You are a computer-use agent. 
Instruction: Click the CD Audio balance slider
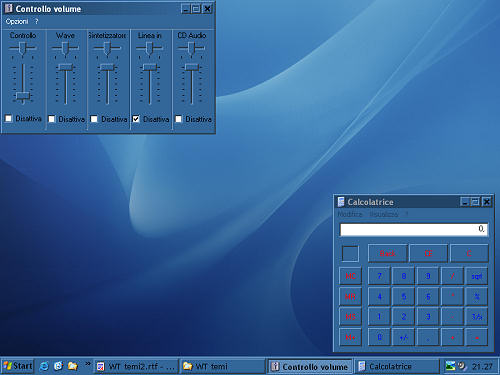tap(191, 49)
